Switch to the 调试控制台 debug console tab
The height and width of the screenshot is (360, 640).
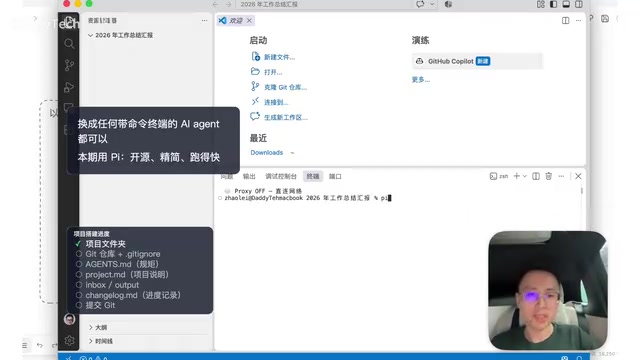[x=281, y=176]
